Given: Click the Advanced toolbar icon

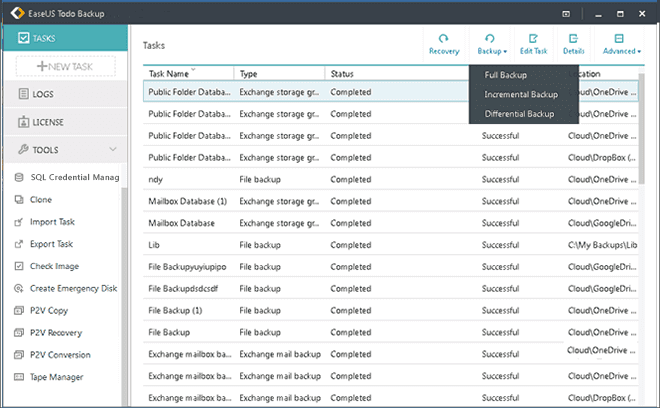Looking at the screenshot, I should (619, 39).
